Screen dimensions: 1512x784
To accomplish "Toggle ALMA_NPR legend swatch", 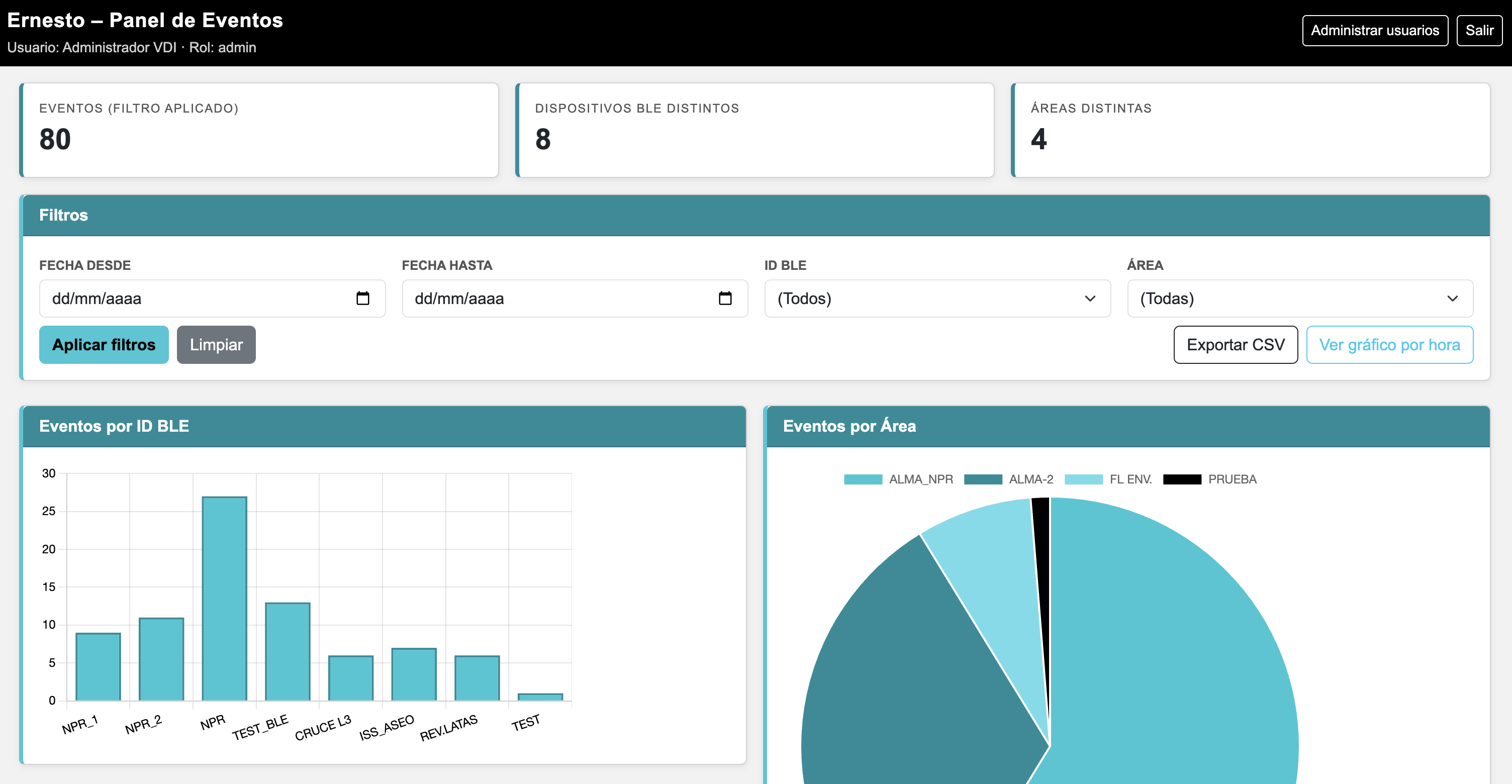I will pyautogui.click(x=863, y=479).
